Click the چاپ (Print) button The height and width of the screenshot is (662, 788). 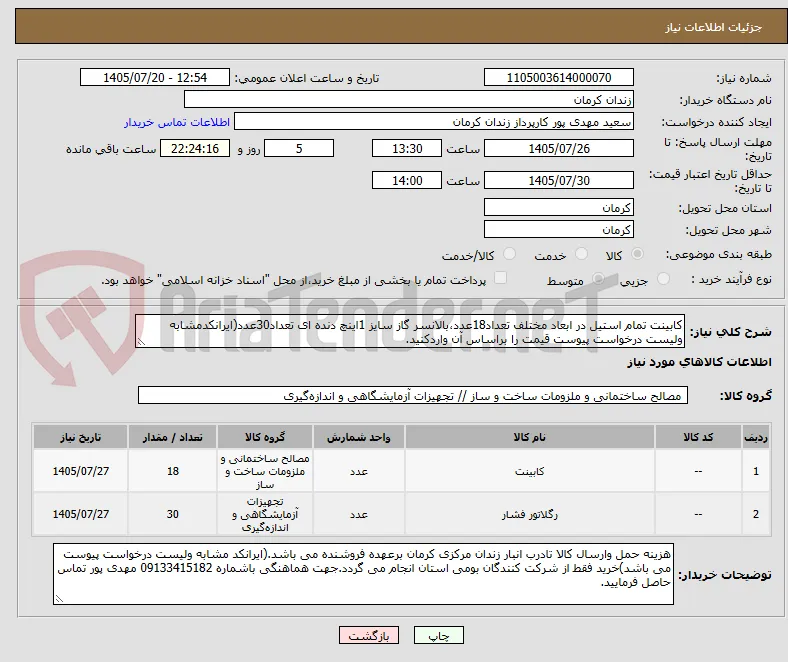438,635
